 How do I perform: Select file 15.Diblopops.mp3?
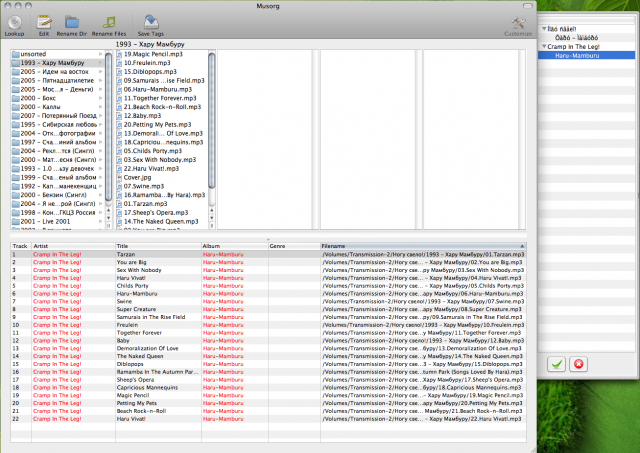coord(162,72)
